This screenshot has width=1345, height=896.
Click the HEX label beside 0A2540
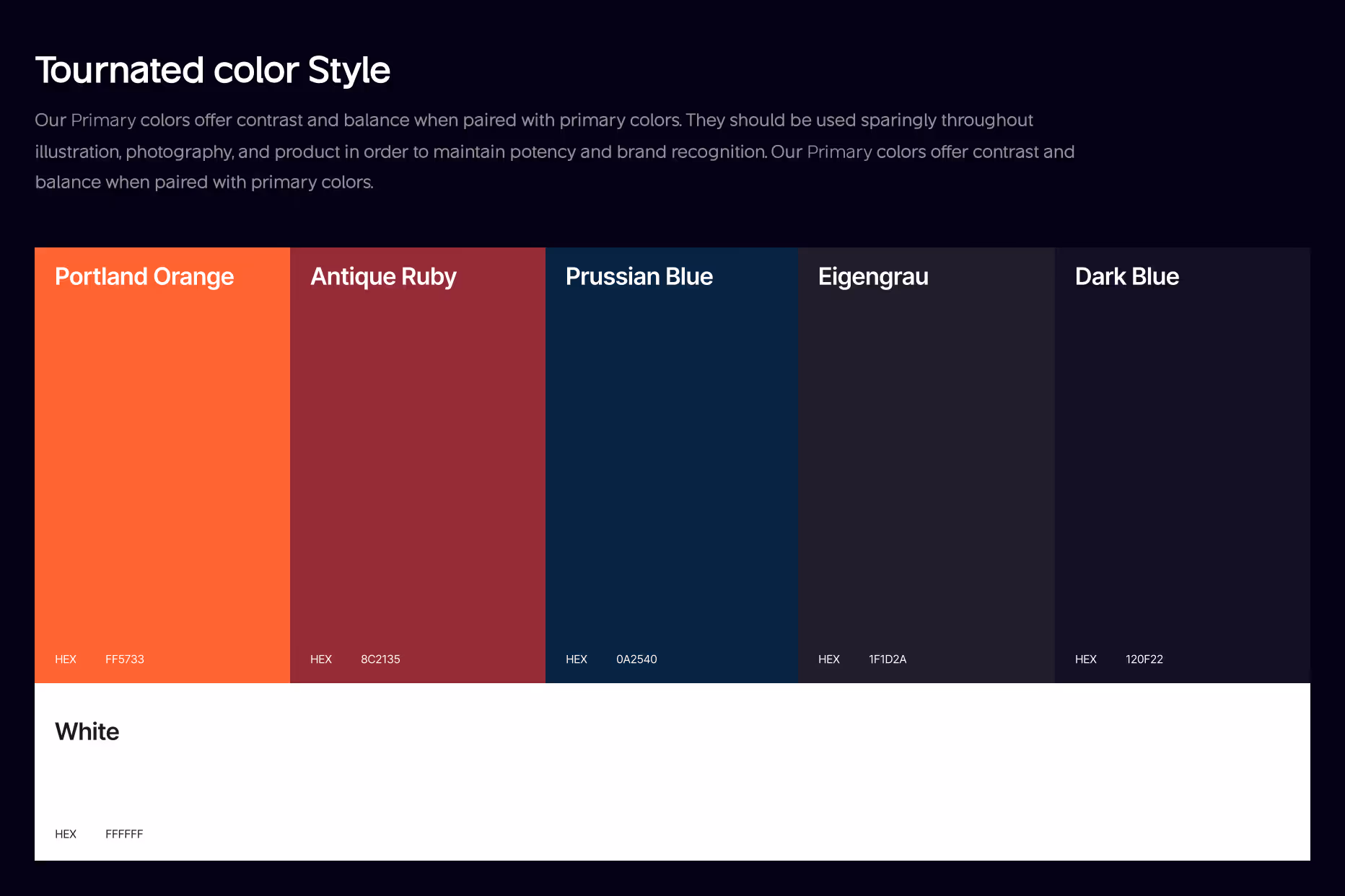(x=577, y=659)
